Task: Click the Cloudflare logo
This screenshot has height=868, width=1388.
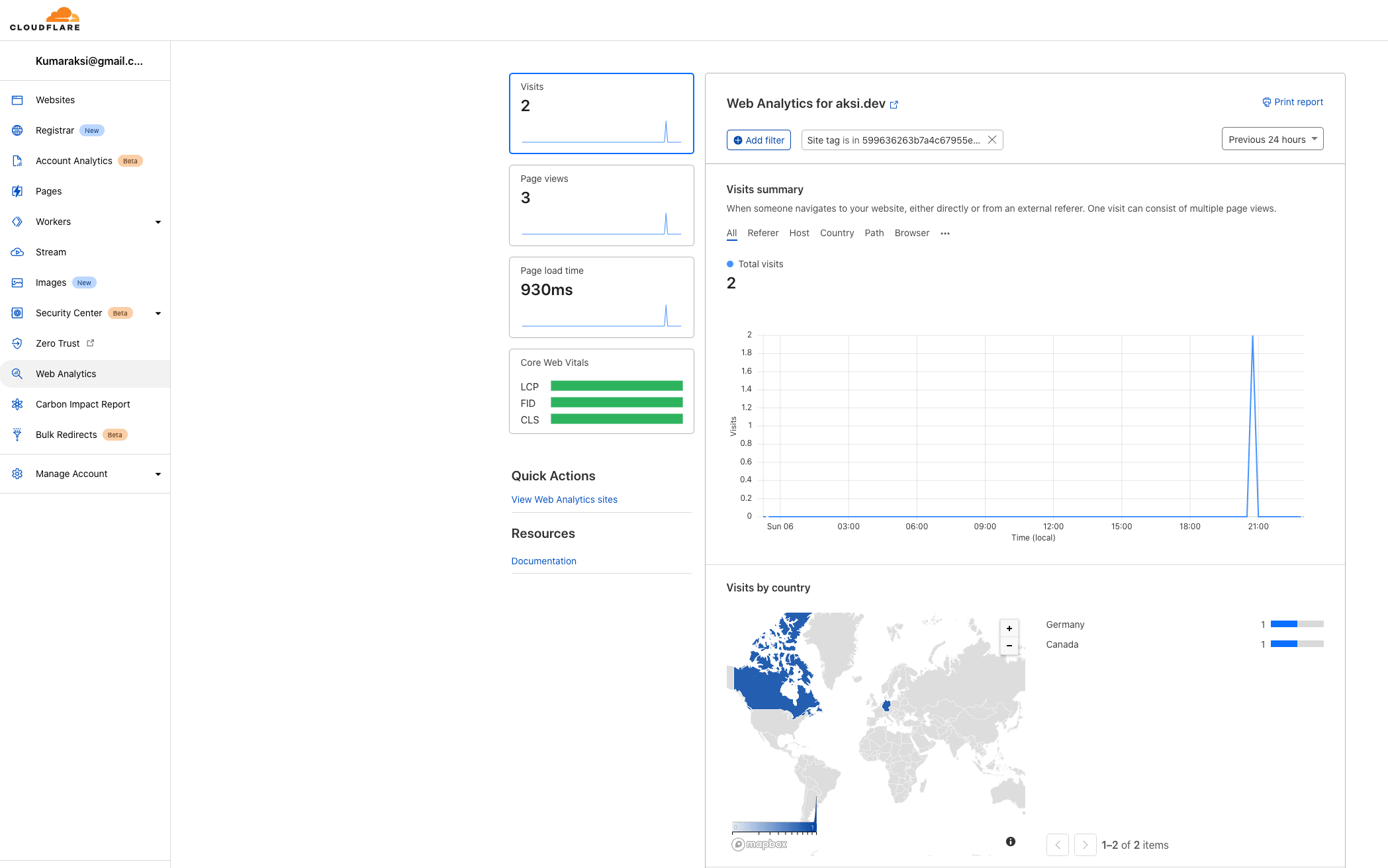Action: (45, 19)
